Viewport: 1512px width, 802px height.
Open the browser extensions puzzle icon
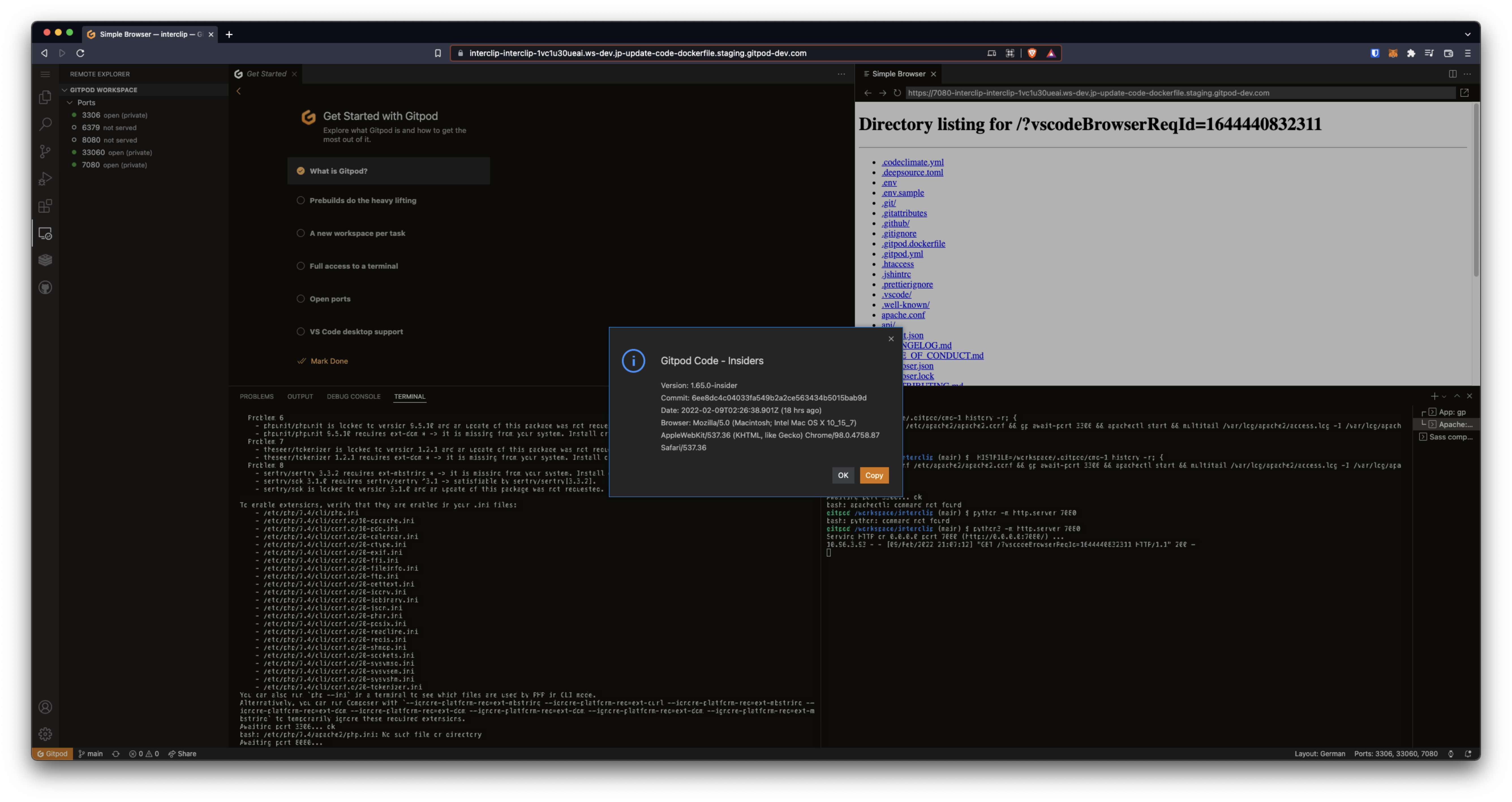[1411, 53]
